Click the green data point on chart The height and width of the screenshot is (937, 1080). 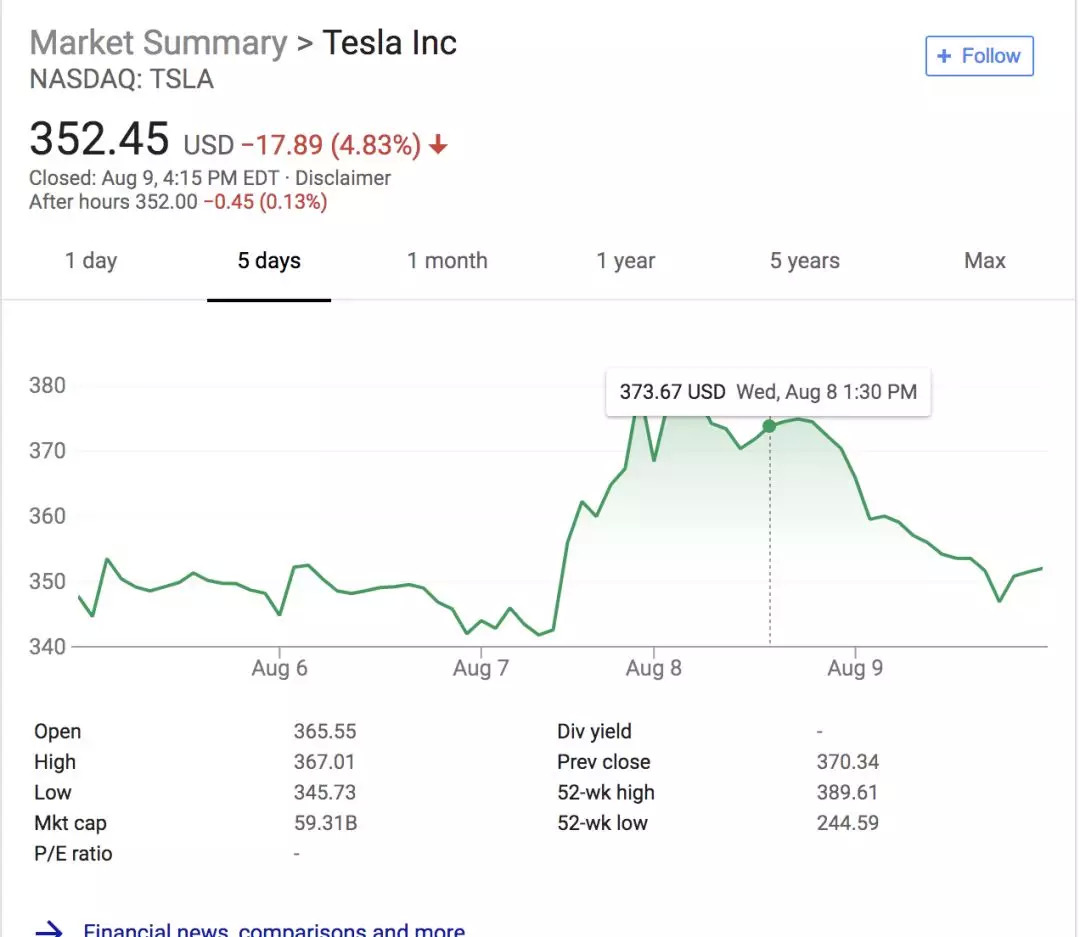click(x=769, y=426)
